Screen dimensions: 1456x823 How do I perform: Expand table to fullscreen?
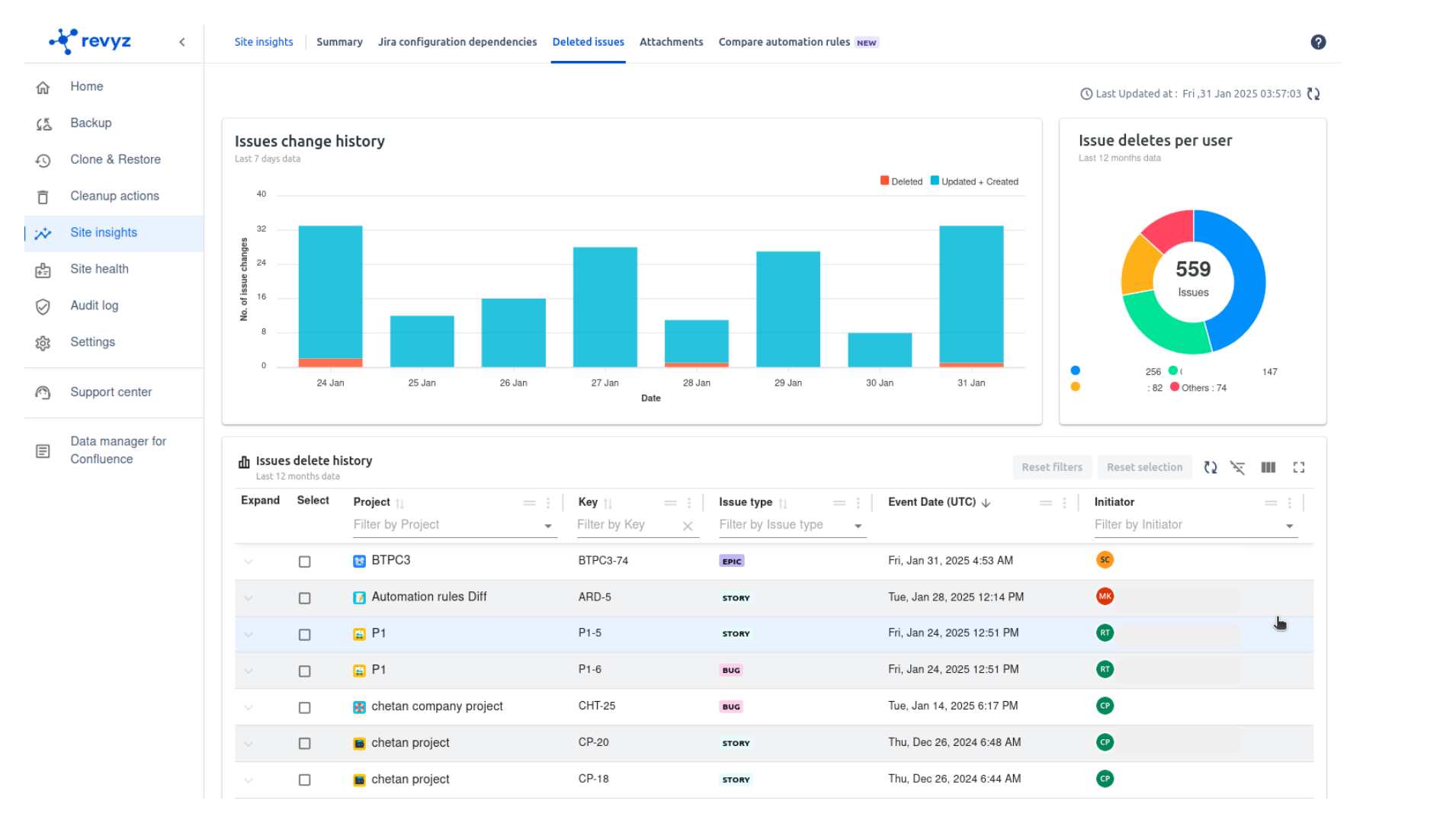[x=1298, y=467]
